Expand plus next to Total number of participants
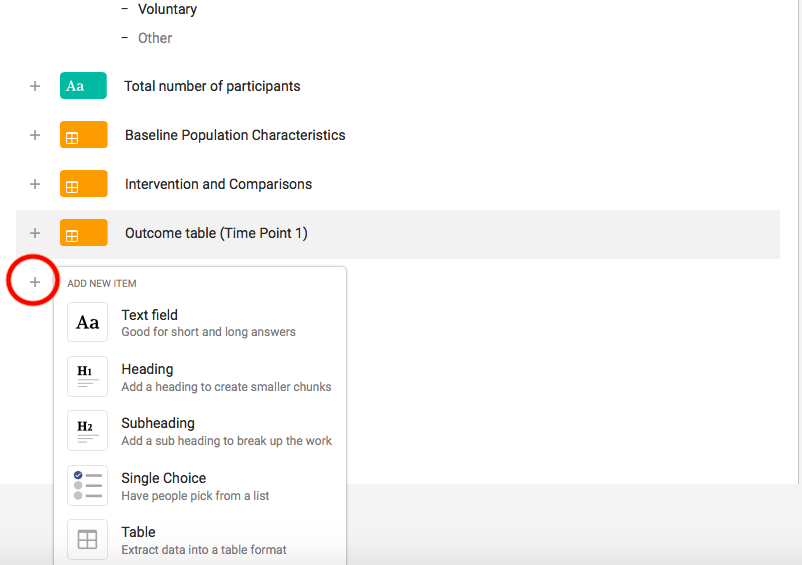This screenshot has width=802, height=565. click(x=35, y=86)
